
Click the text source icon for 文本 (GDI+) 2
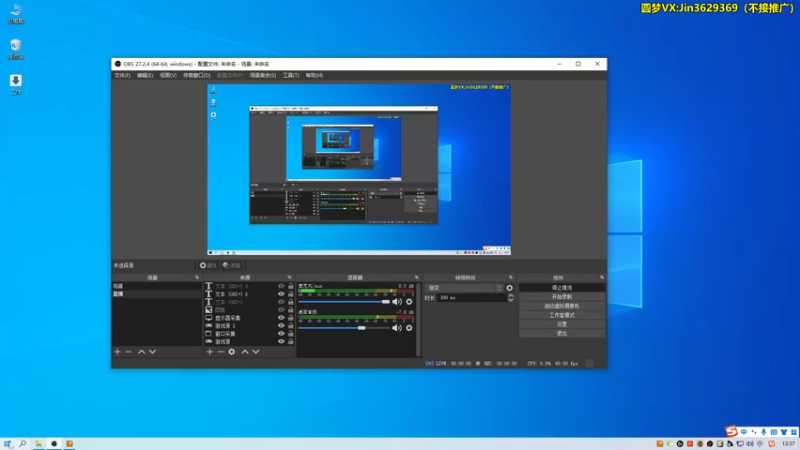(209, 294)
